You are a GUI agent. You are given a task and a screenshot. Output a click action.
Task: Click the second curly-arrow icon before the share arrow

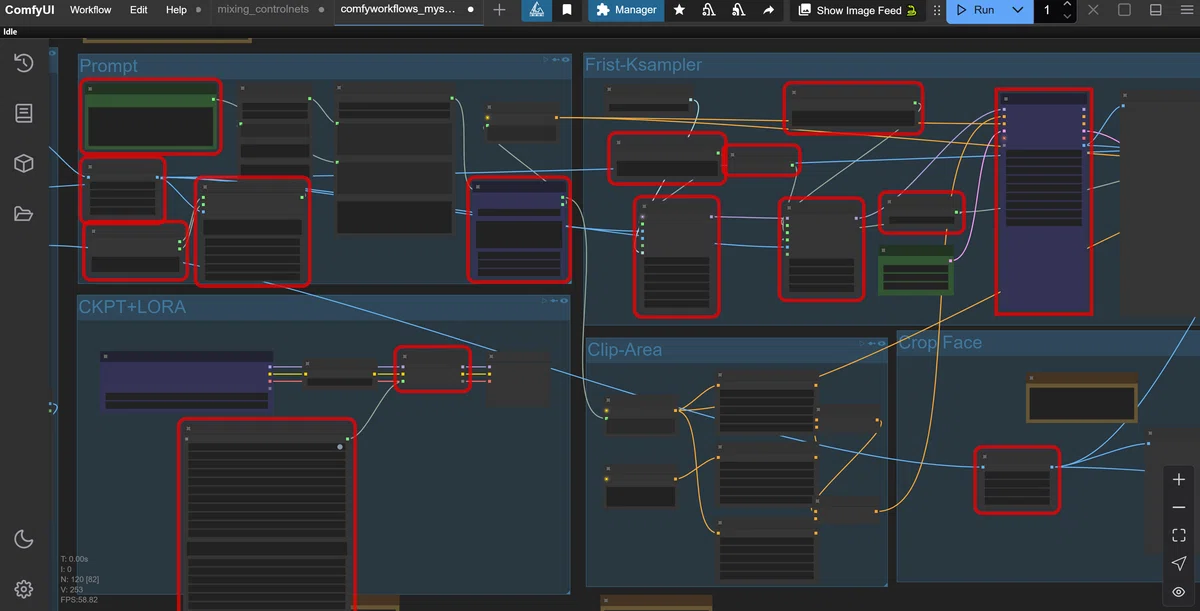pyautogui.click(x=738, y=10)
